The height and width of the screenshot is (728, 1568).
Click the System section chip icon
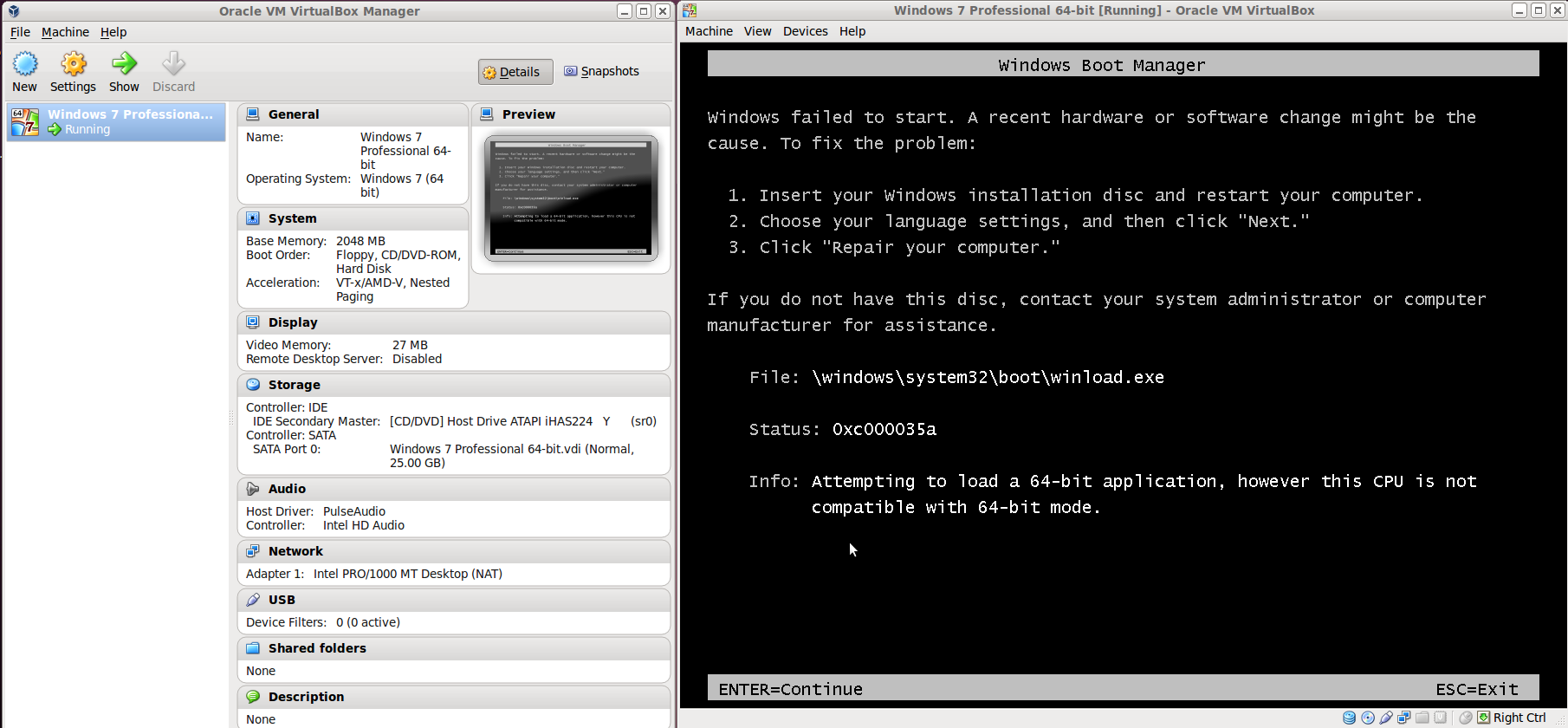pos(253,218)
